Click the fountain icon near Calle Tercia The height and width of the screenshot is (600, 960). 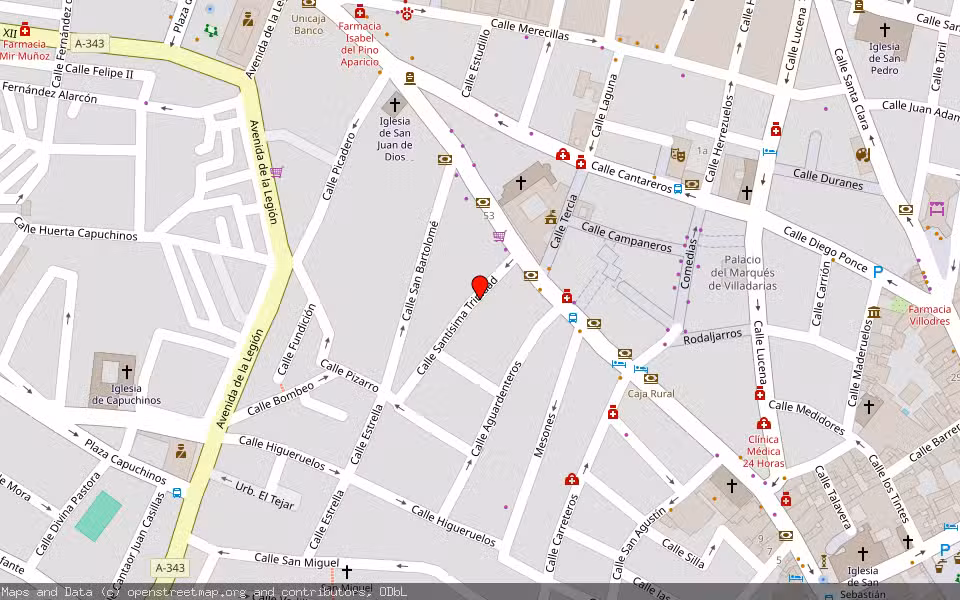click(x=550, y=217)
